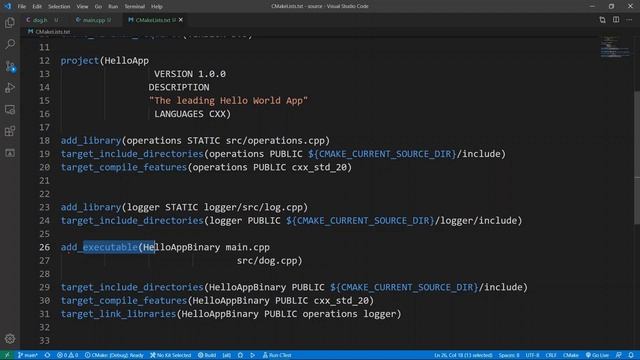Close the CMakeLists.txt tab
The width and height of the screenshot is (640, 360).
(x=180, y=20)
